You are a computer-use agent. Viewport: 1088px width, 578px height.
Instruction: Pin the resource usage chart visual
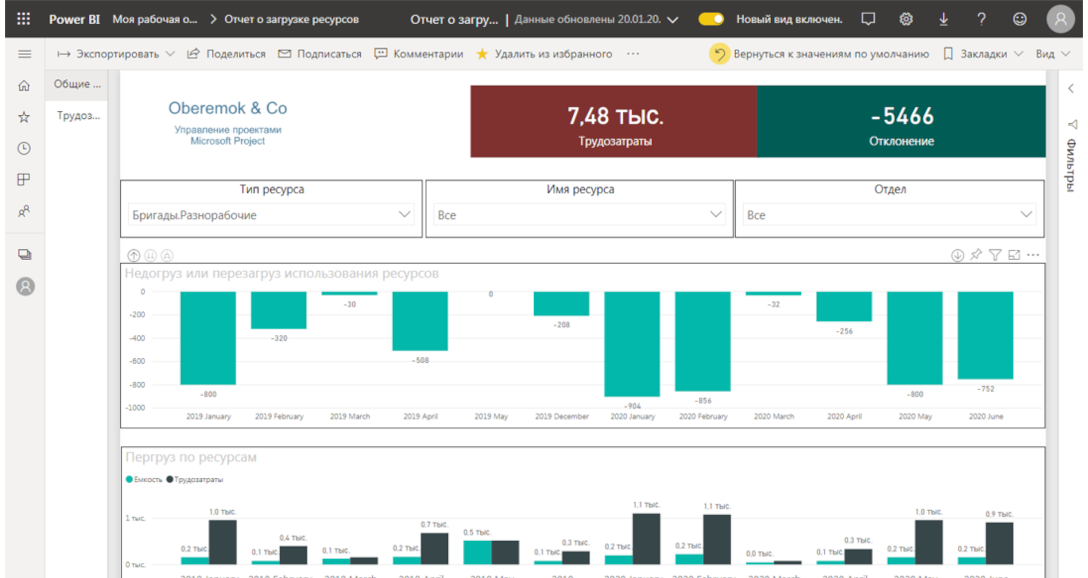pyautogui.click(x=976, y=256)
